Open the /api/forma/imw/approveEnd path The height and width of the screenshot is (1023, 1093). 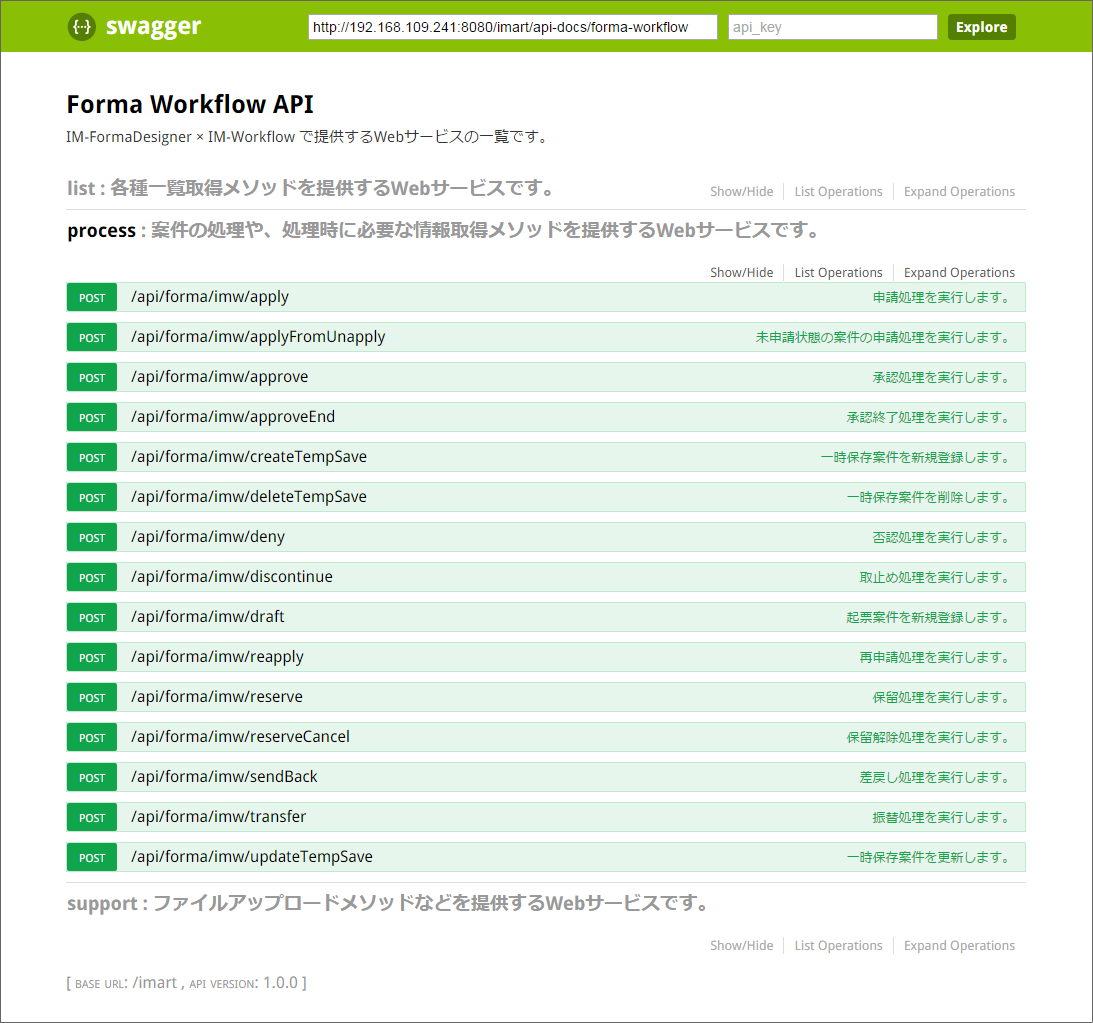click(233, 417)
